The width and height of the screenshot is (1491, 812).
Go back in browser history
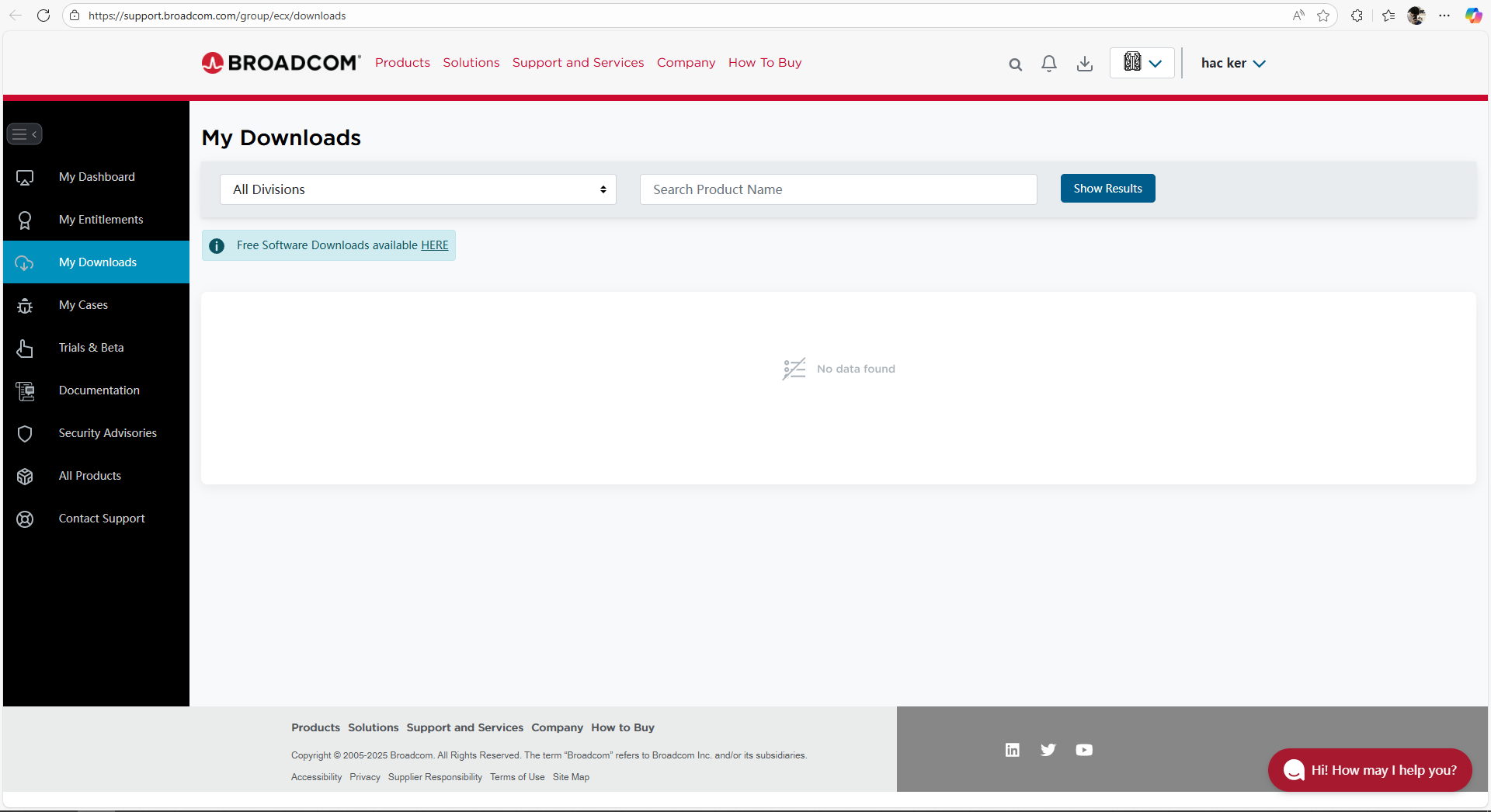[16, 16]
